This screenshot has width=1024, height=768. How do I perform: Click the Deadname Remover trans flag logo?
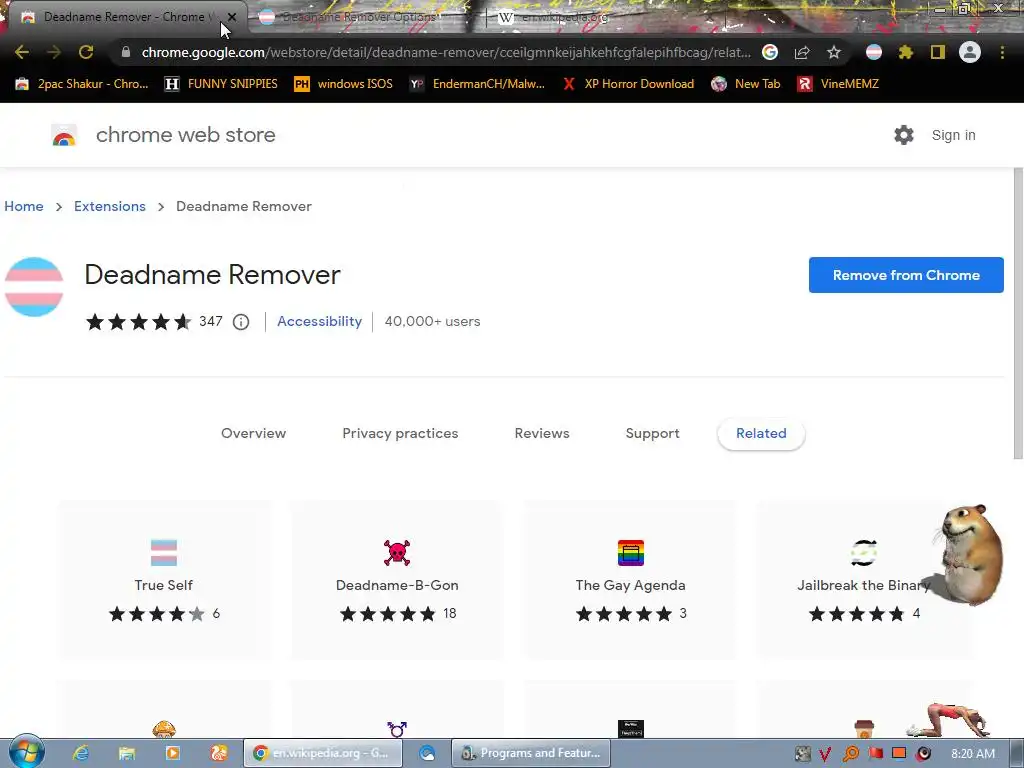pos(34,287)
